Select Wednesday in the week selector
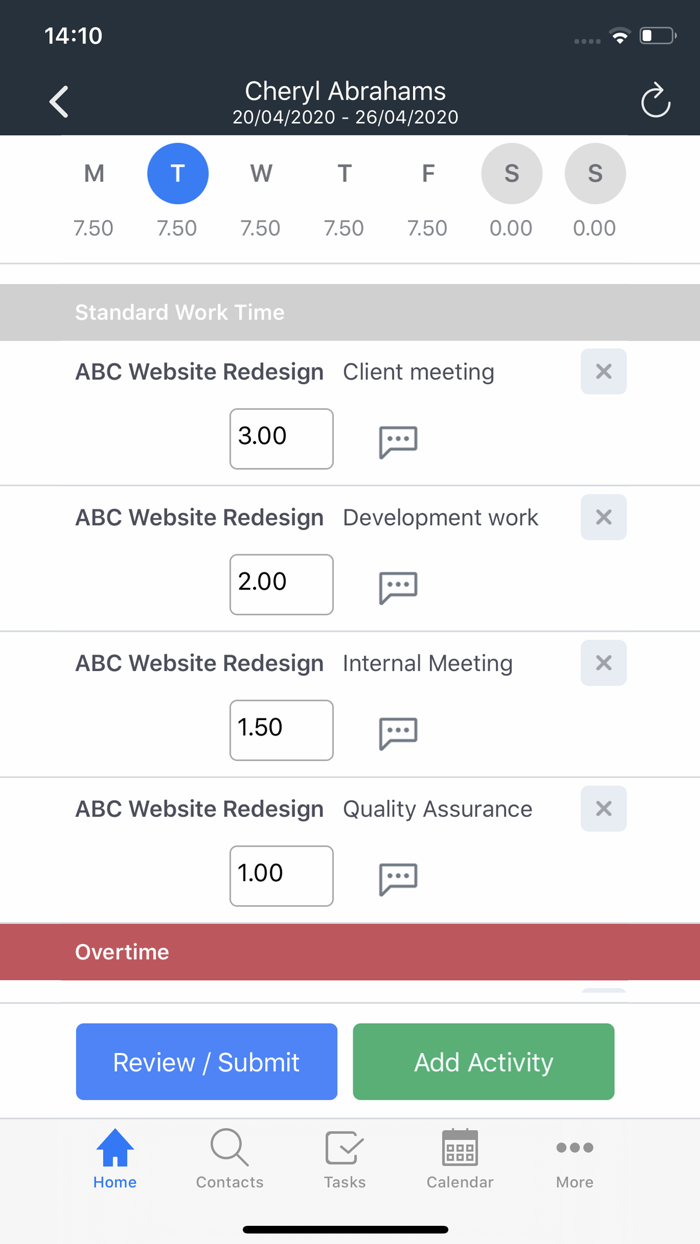700x1244 pixels. coord(261,174)
